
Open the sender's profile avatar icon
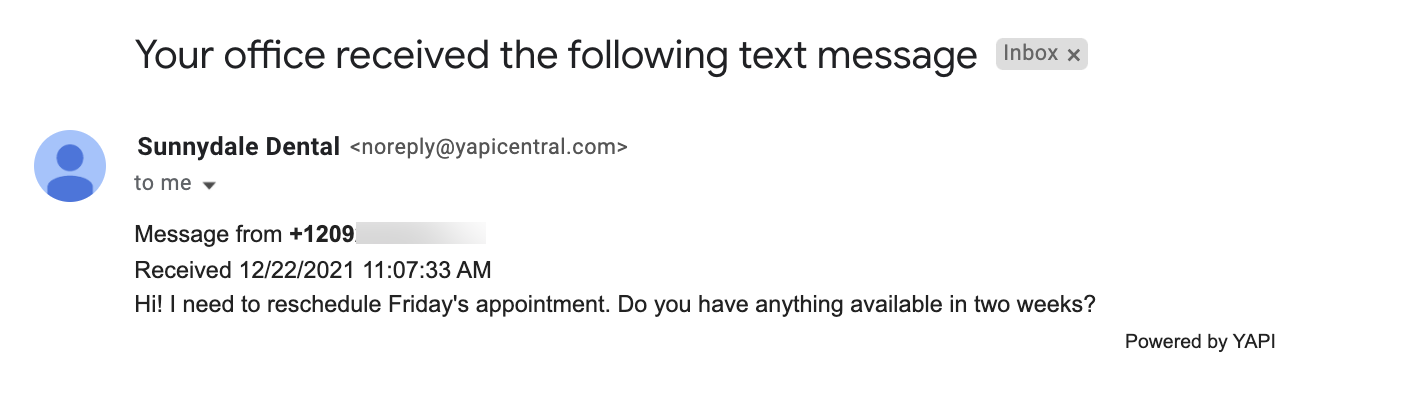pyautogui.click(x=70, y=166)
